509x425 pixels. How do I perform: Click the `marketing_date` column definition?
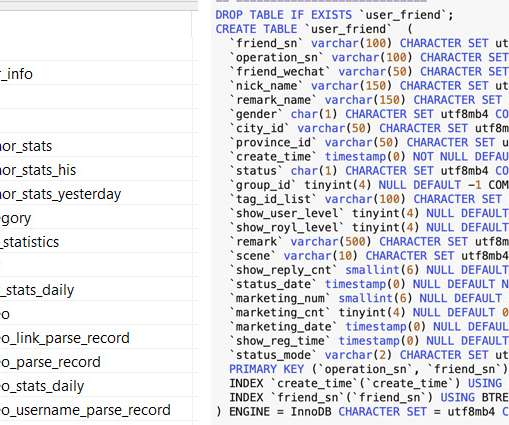[x=369, y=327]
